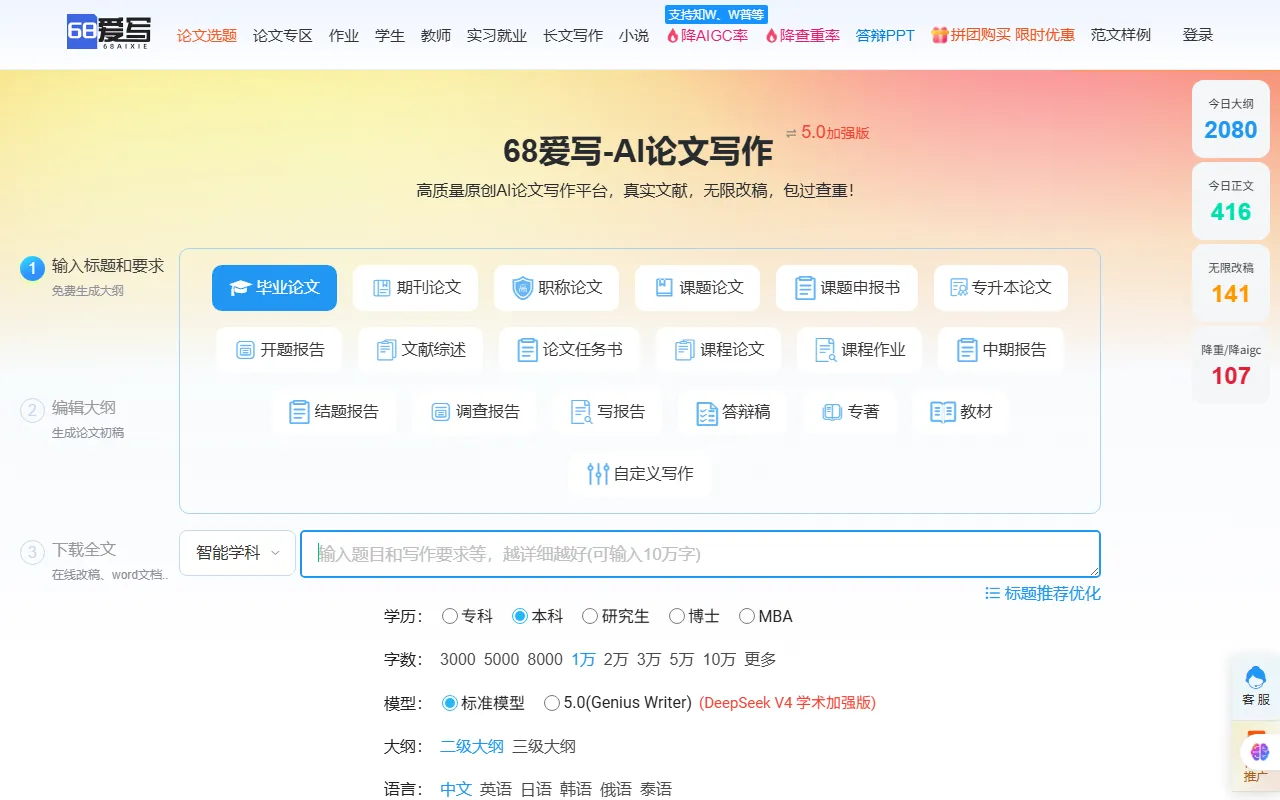This screenshot has width=1280, height=800.
Task: Click the shield icon beside 职称论文
Action: click(x=522, y=288)
